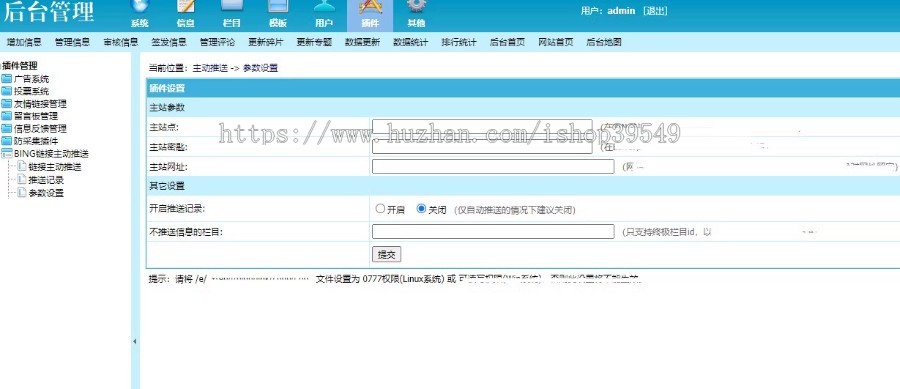The height and width of the screenshot is (389, 900).
Task: Select the 关闭 radio for push records
Action: click(x=421, y=209)
